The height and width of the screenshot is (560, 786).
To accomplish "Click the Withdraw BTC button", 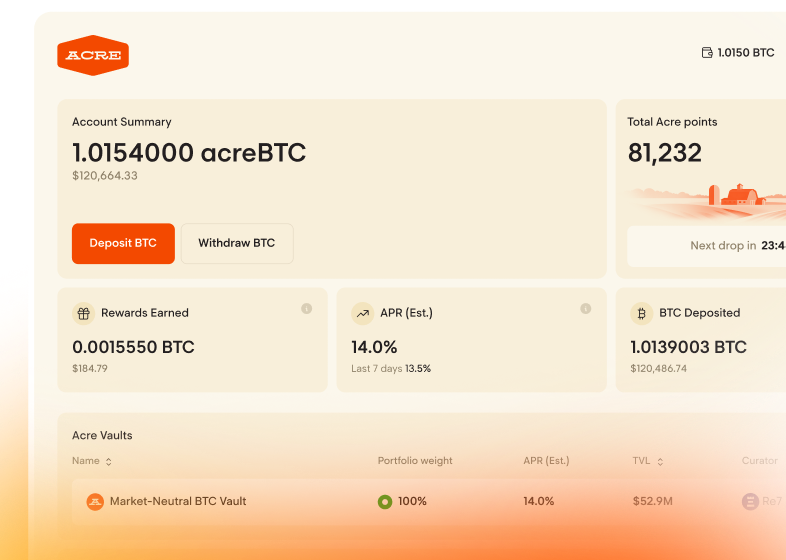I will (237, 243).
